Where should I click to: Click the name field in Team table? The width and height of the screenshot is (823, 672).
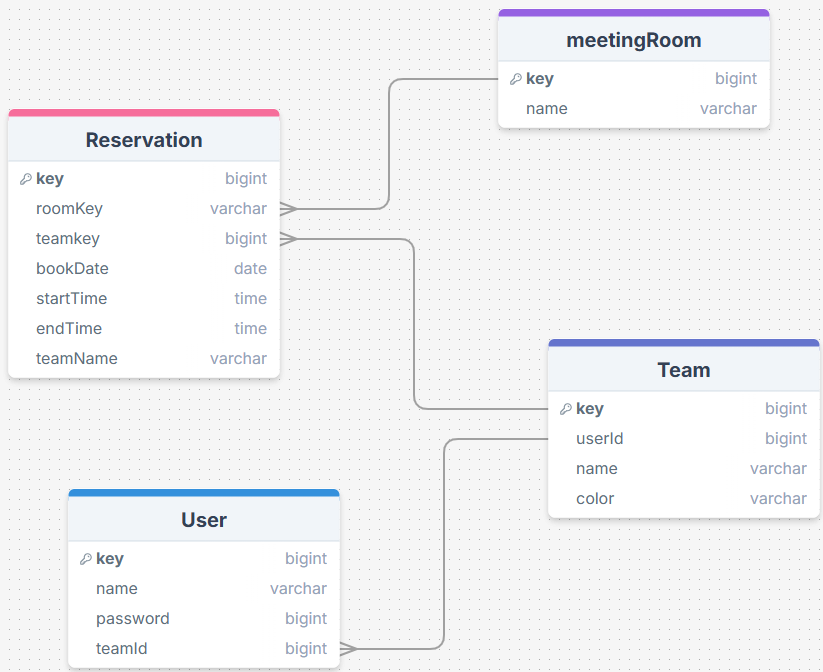click(x=683, y=468)
